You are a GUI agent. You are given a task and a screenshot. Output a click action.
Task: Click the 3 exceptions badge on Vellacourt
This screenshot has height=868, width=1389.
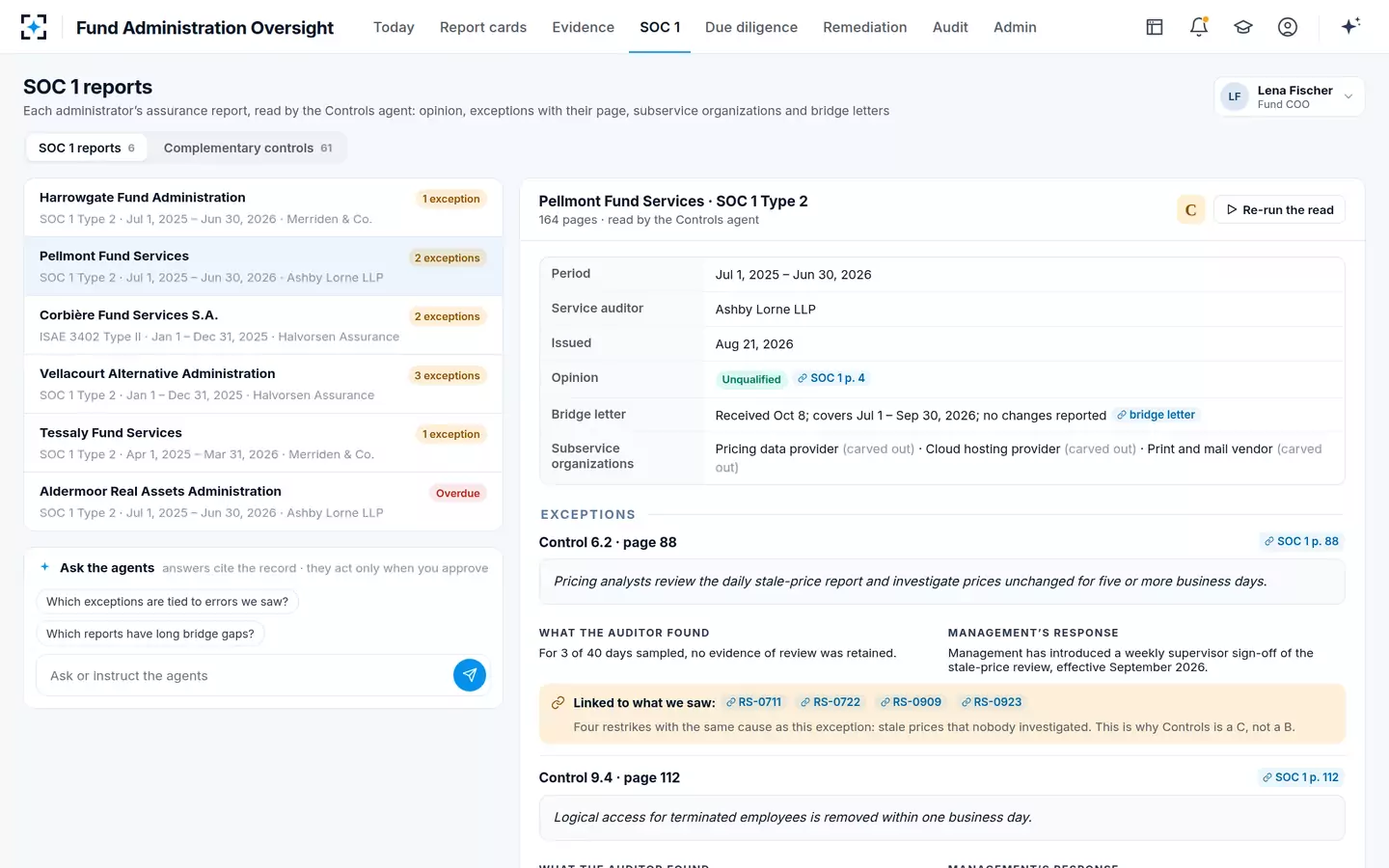pos(448,375)
